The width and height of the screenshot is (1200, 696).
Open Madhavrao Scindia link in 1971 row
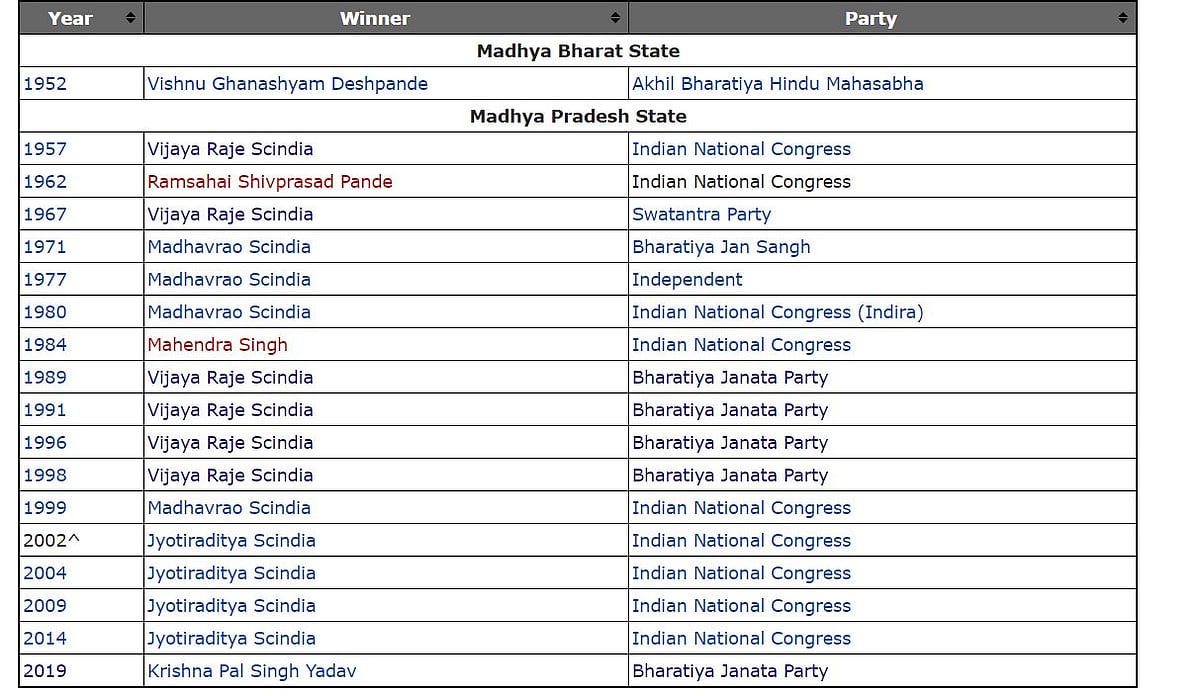click(229, 247)
